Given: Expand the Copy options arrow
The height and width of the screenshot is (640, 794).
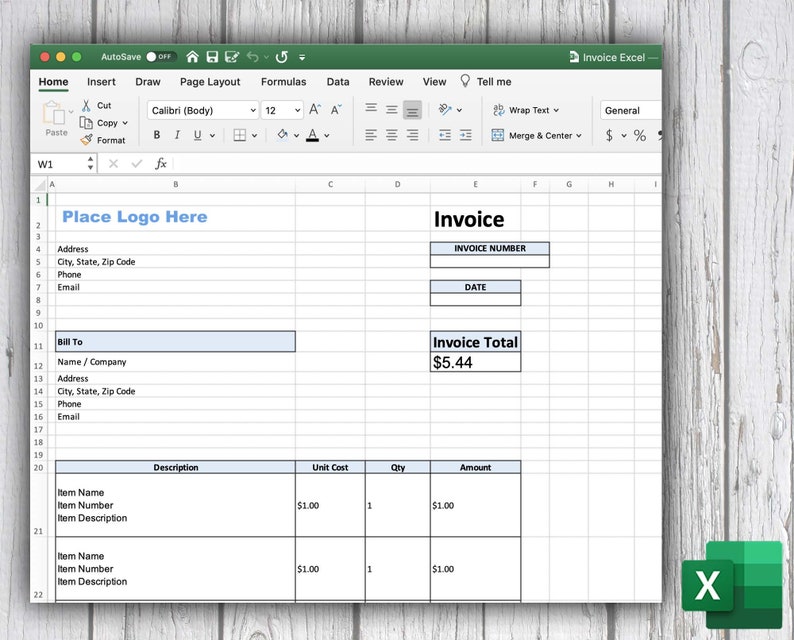Looking at the screenshot, I should (x=125, y=123).
